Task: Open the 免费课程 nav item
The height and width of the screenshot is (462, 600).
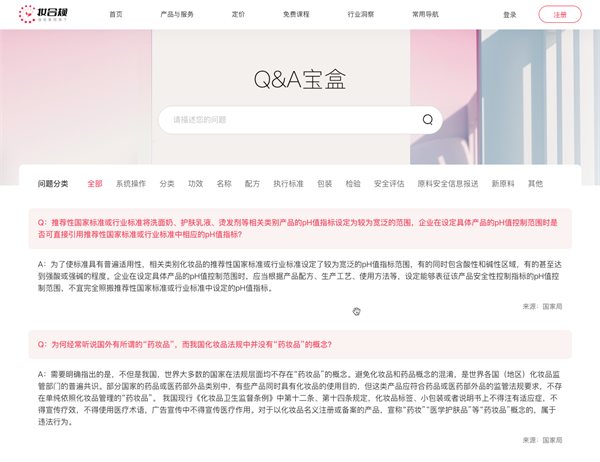Action: point(296,15)
